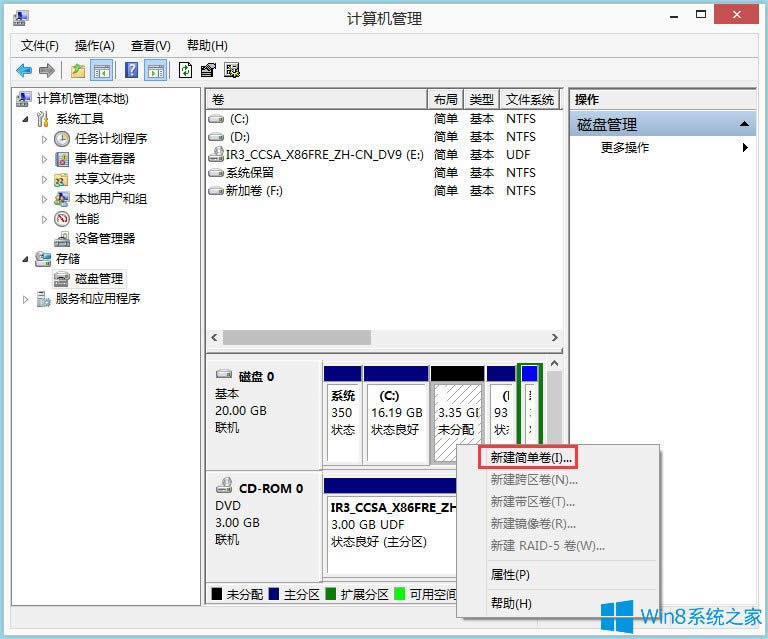Select 本地用户和组 icon in tree
This screenshot has height=639, width=768.
click(61, 199)
